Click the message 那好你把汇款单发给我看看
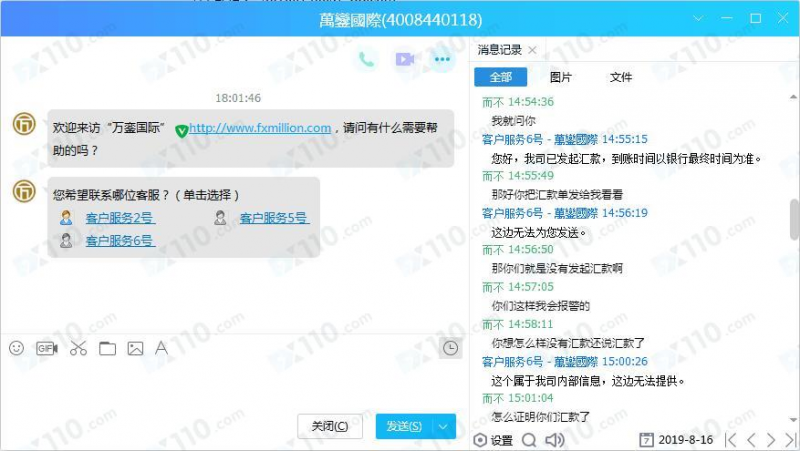This screenshot has height=451, width=800. [x=557, y=194]
